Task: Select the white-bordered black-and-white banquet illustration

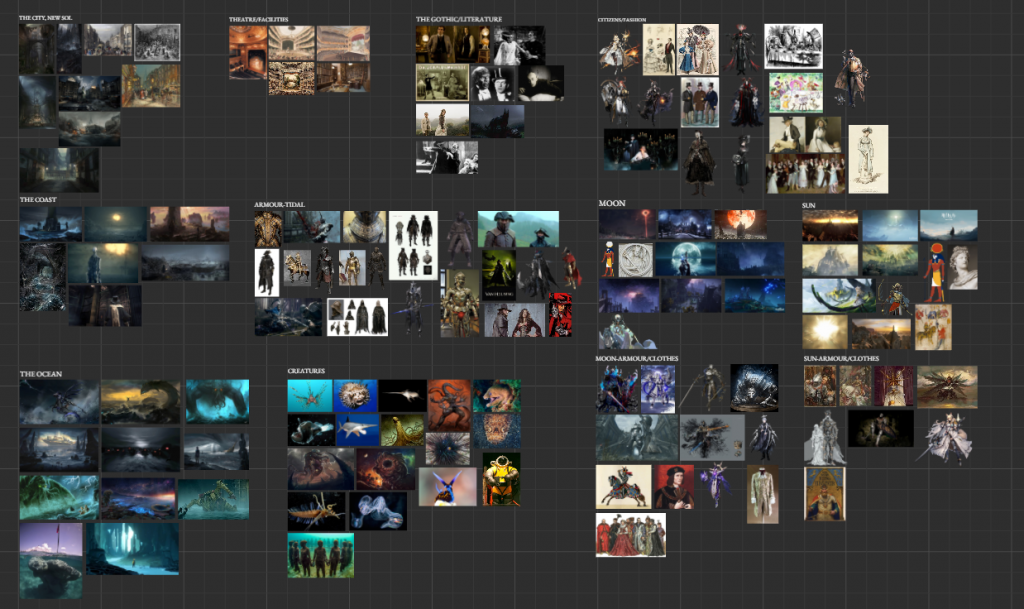Action: tap(793, 46)
